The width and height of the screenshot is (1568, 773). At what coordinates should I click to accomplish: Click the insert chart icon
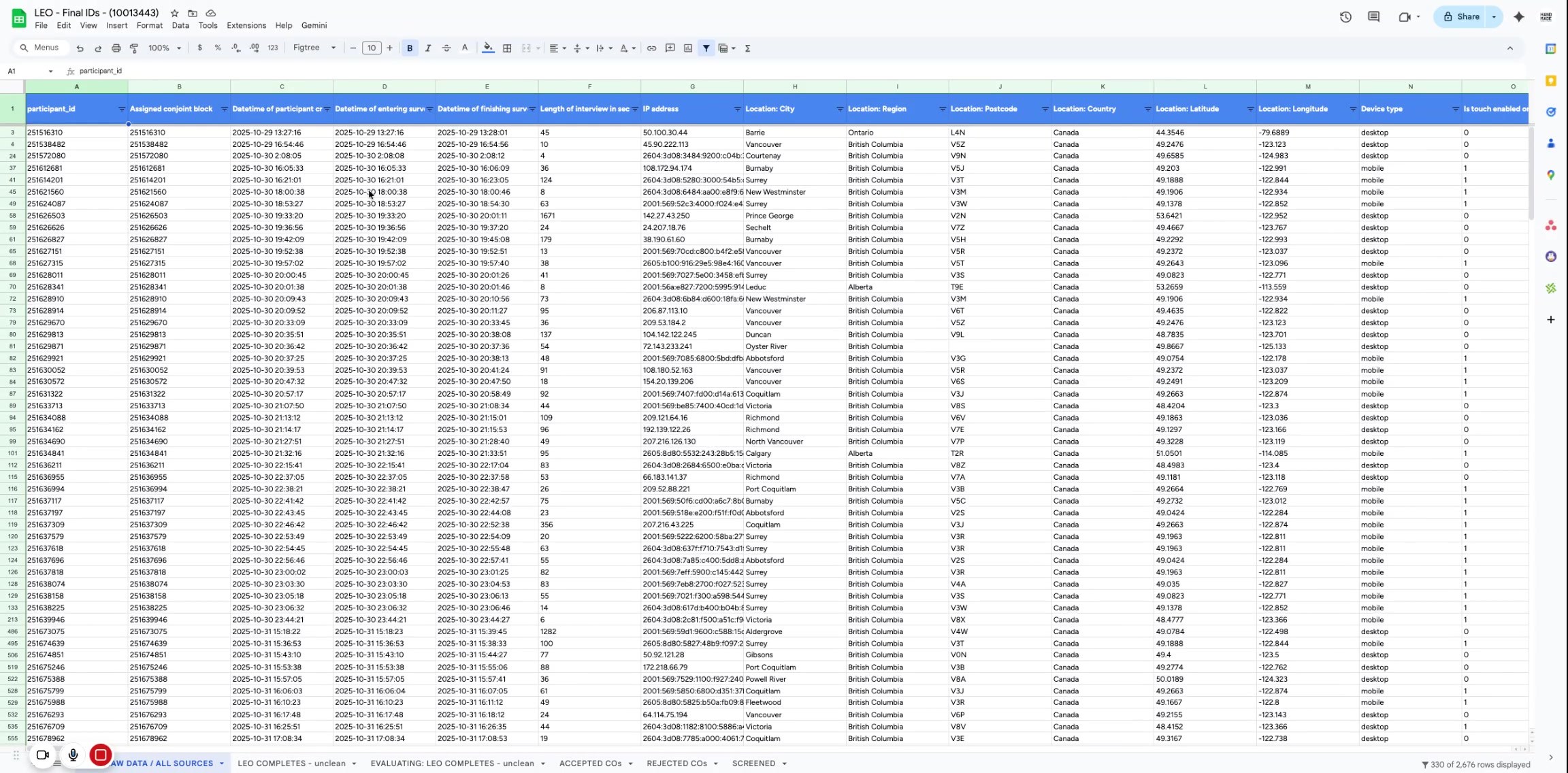coord(688,48)
